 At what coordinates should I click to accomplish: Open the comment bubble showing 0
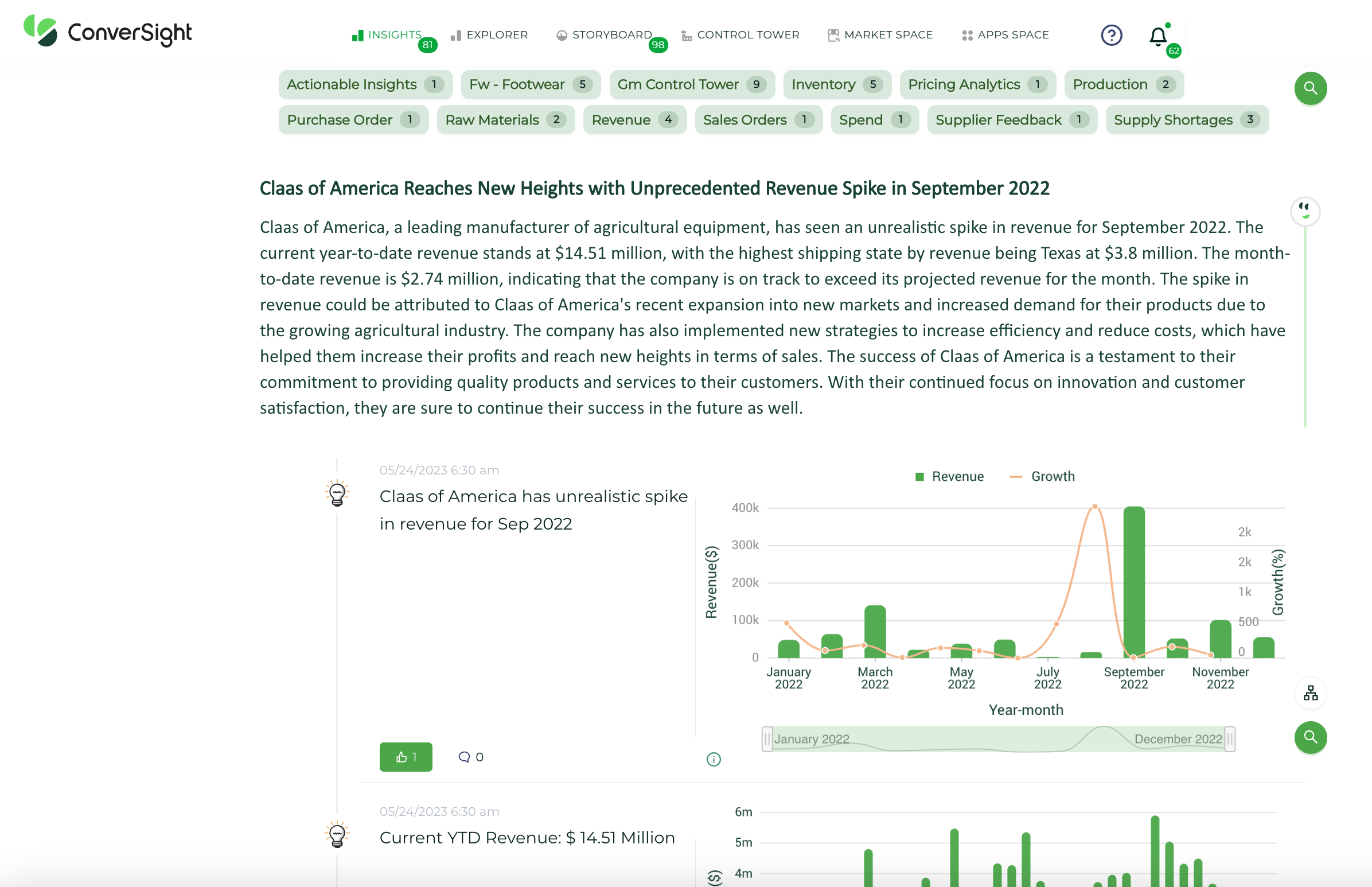(x=470, y=757)
